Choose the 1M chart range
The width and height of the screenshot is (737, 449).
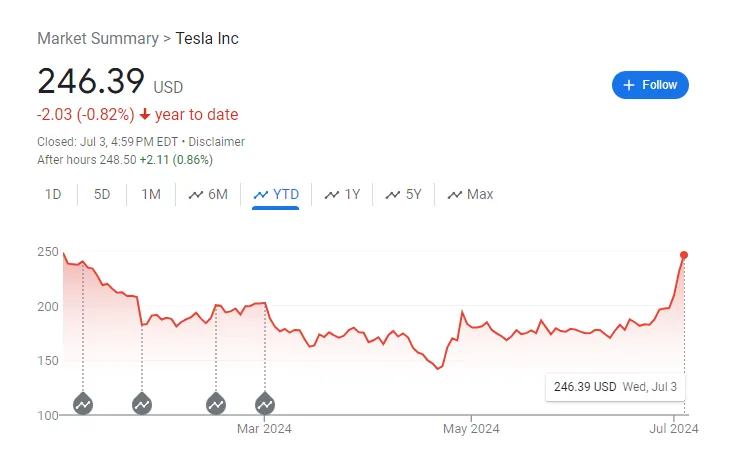[151, 194]
